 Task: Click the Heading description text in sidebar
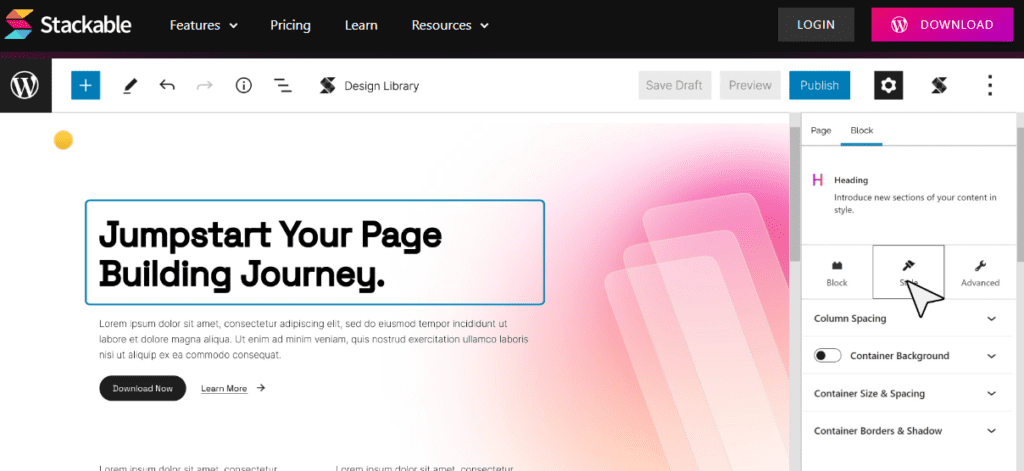[915, 203]
